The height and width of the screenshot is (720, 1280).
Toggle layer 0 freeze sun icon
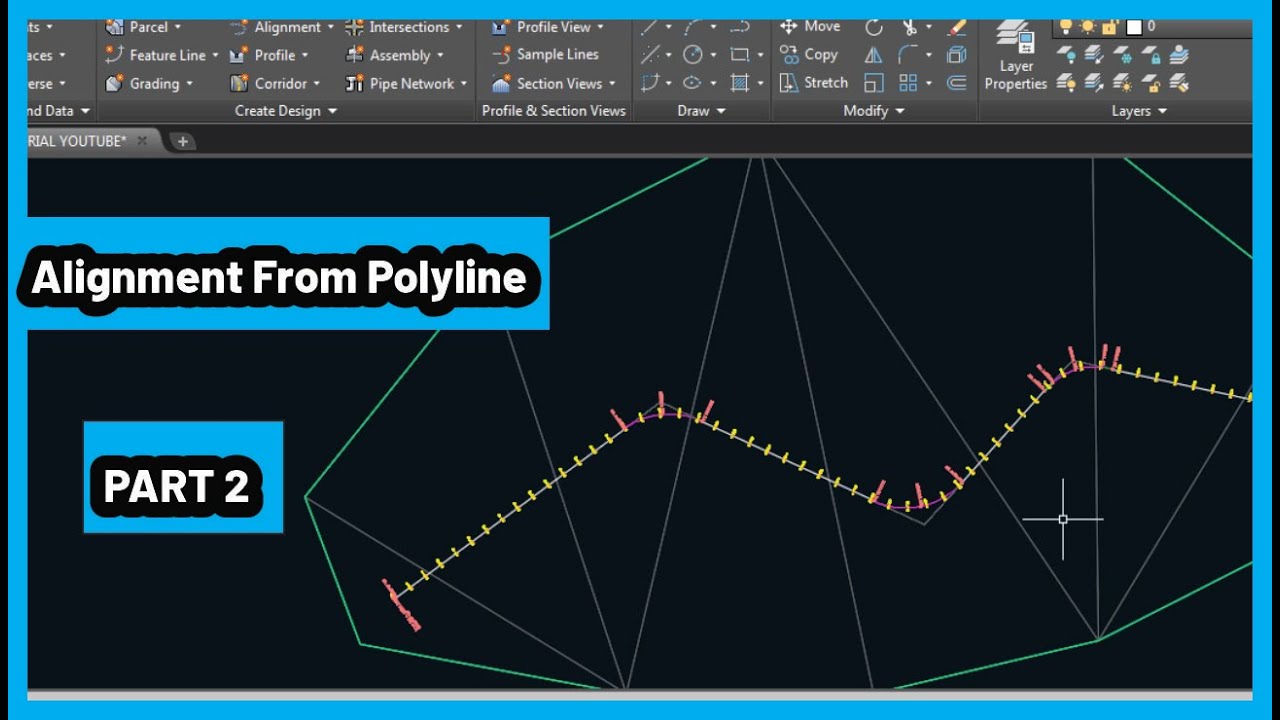click(x=1087, y=26)
